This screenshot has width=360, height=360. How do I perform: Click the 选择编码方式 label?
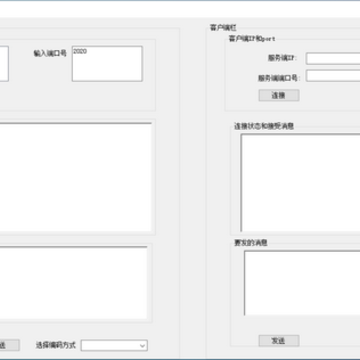(56, 345)
